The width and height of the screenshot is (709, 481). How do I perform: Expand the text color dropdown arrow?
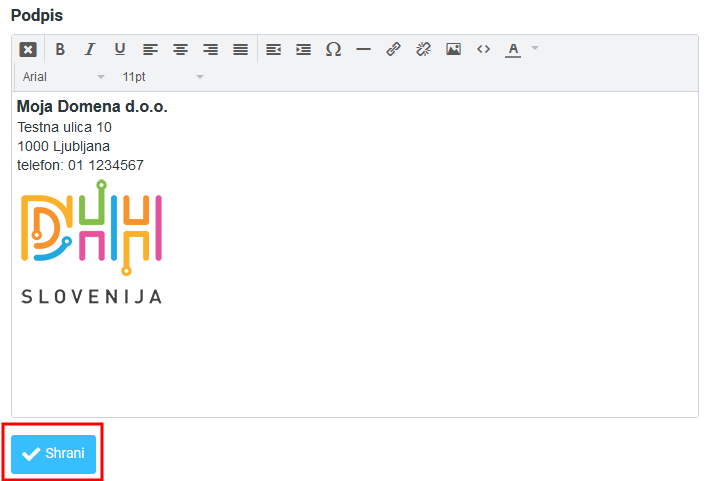535,49
